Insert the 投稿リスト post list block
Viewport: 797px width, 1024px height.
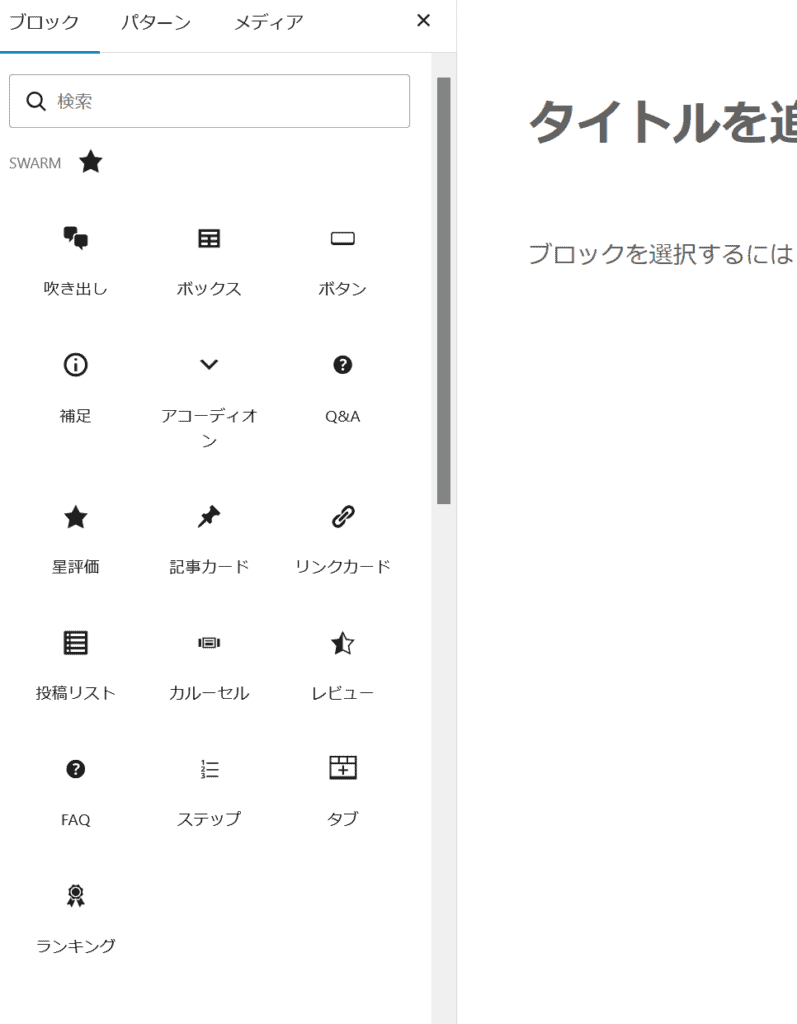(76, 665)
